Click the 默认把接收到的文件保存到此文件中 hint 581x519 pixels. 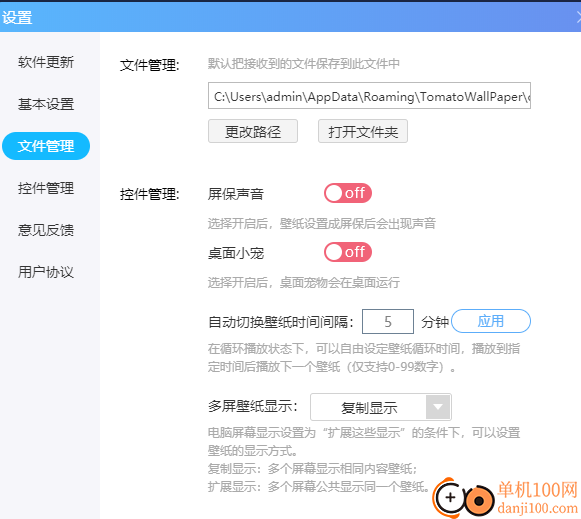(303, 64)
